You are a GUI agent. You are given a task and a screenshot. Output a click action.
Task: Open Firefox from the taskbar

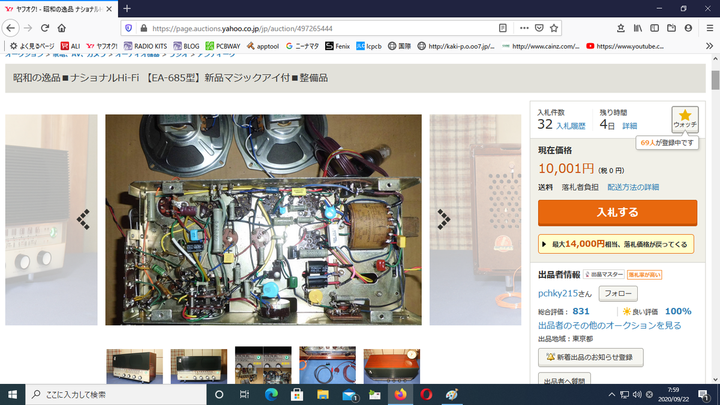[400, 394]
